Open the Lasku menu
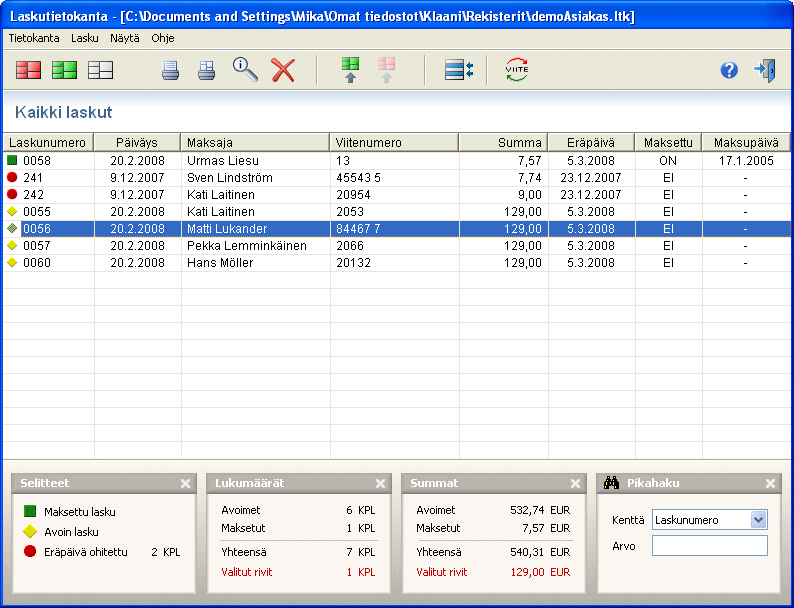This screenshot has height=608, width=794. [85, 37]
